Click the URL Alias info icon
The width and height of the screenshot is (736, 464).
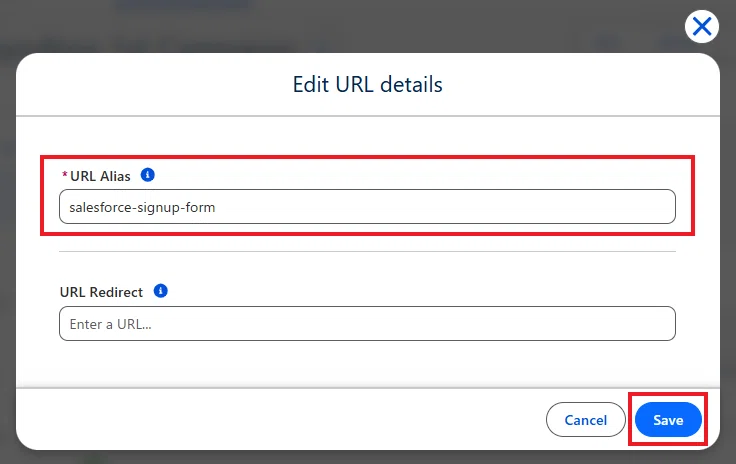[x=147, y=175]
